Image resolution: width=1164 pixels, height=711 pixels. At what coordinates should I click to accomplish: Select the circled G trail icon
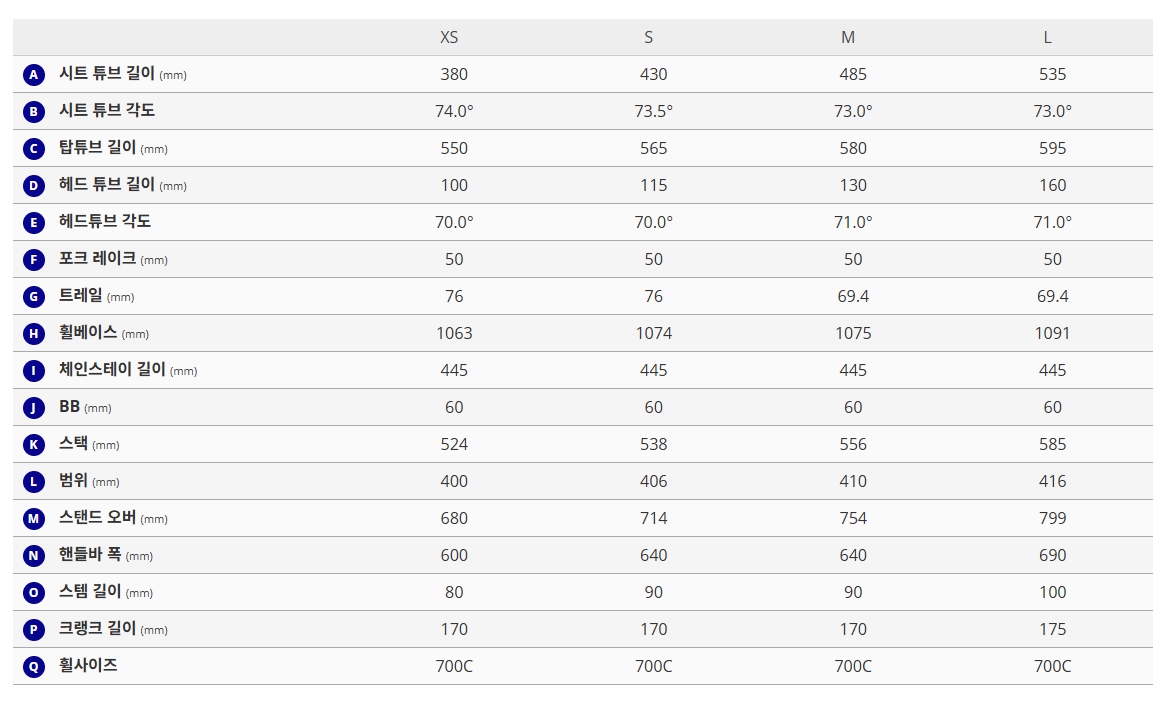(34, 297)
